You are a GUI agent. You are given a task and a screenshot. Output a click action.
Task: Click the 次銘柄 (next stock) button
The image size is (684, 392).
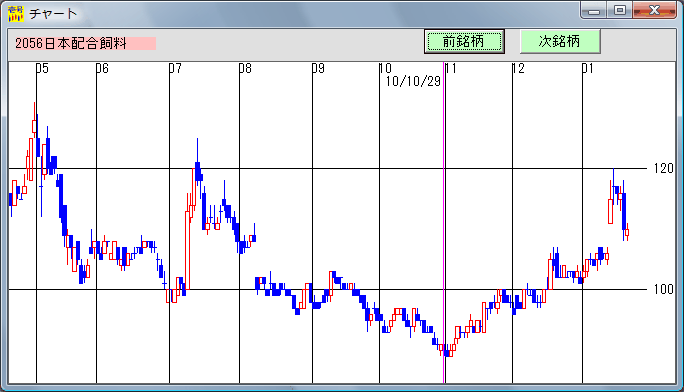coord(560,42)
